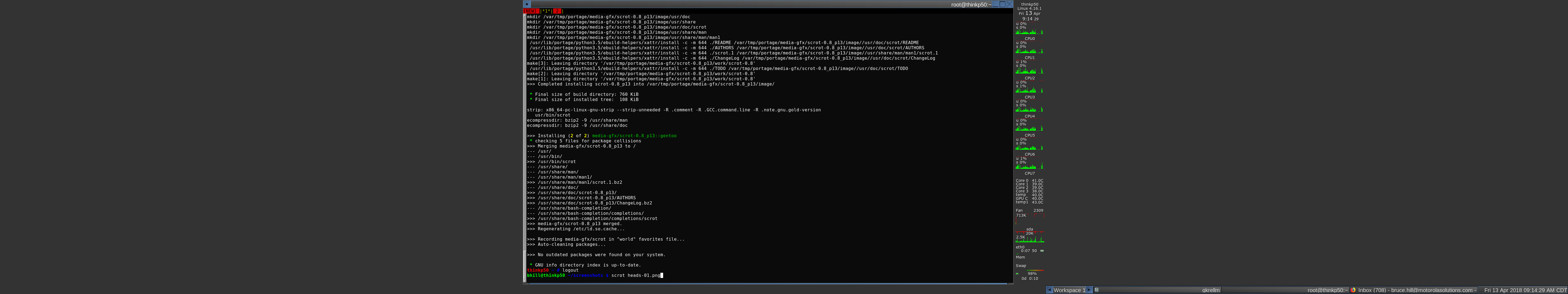Click the thinkp50 hostname in gkrellm
Image resolution: width=1568 pixels, height=294 pixels.
click(x=1030, y=4)
